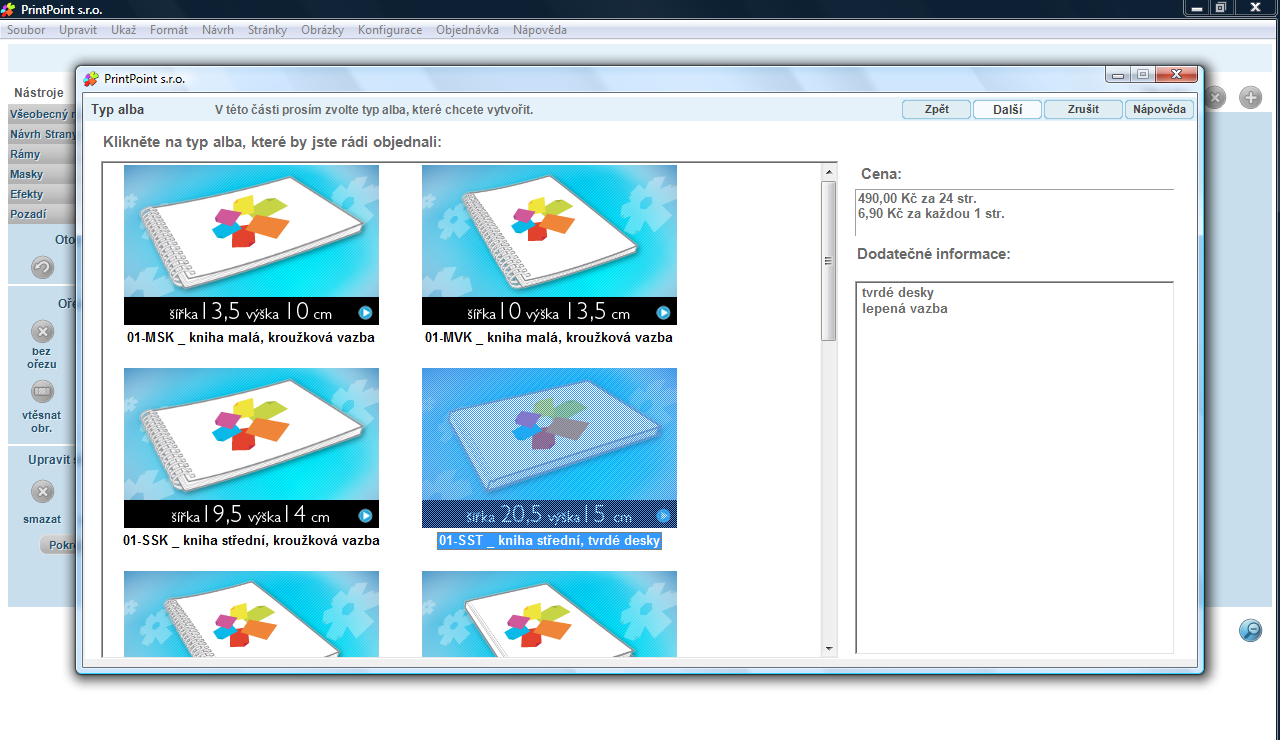Click the Nápověda button in the dialog

(1159, 109)
